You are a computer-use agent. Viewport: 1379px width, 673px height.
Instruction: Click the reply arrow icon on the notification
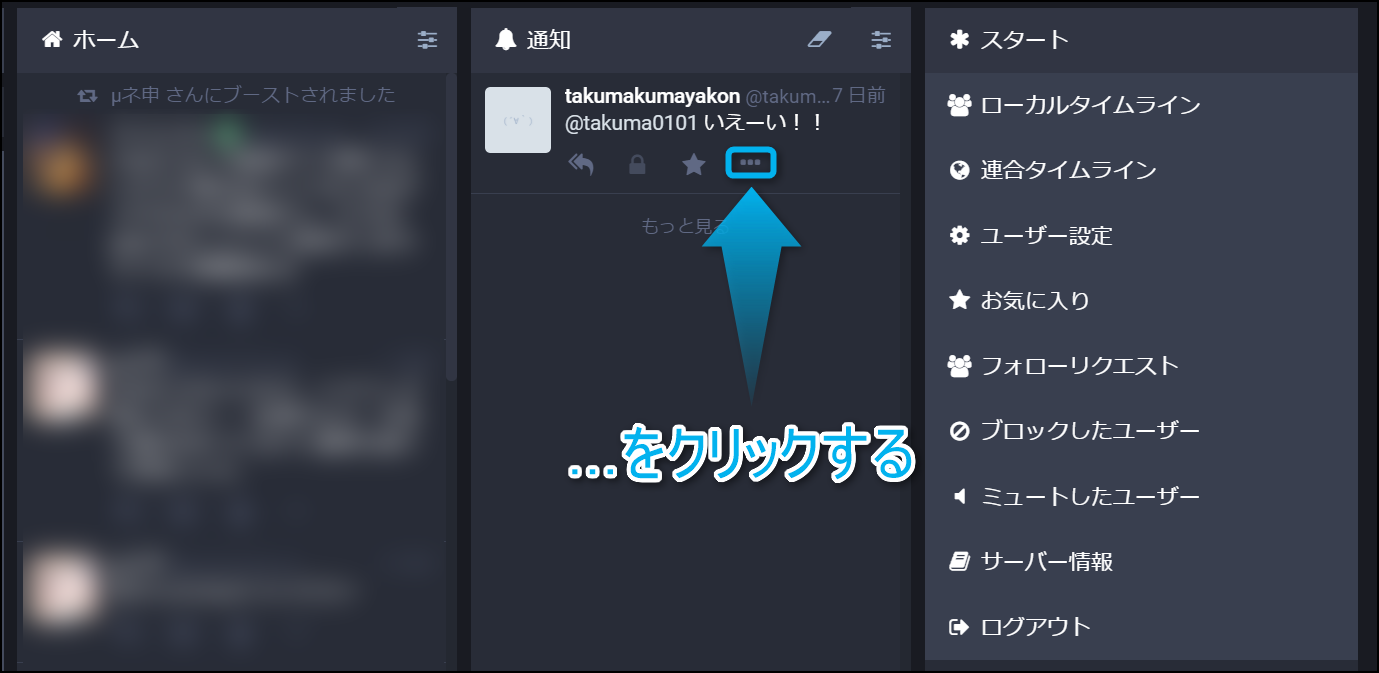pos(581,164)
